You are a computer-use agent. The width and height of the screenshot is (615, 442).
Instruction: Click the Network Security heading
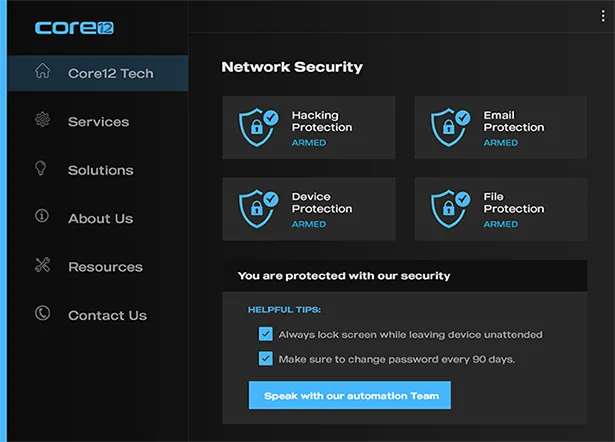pos(292,67)
